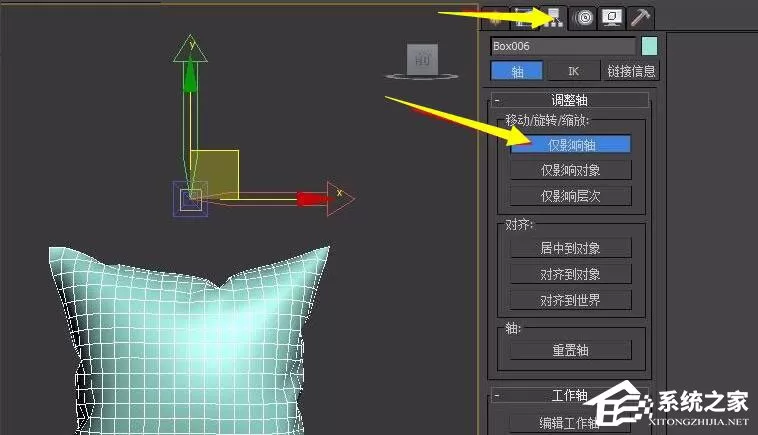
Task: Switch to the Display panel tab
Action: (x=612, y=18)
